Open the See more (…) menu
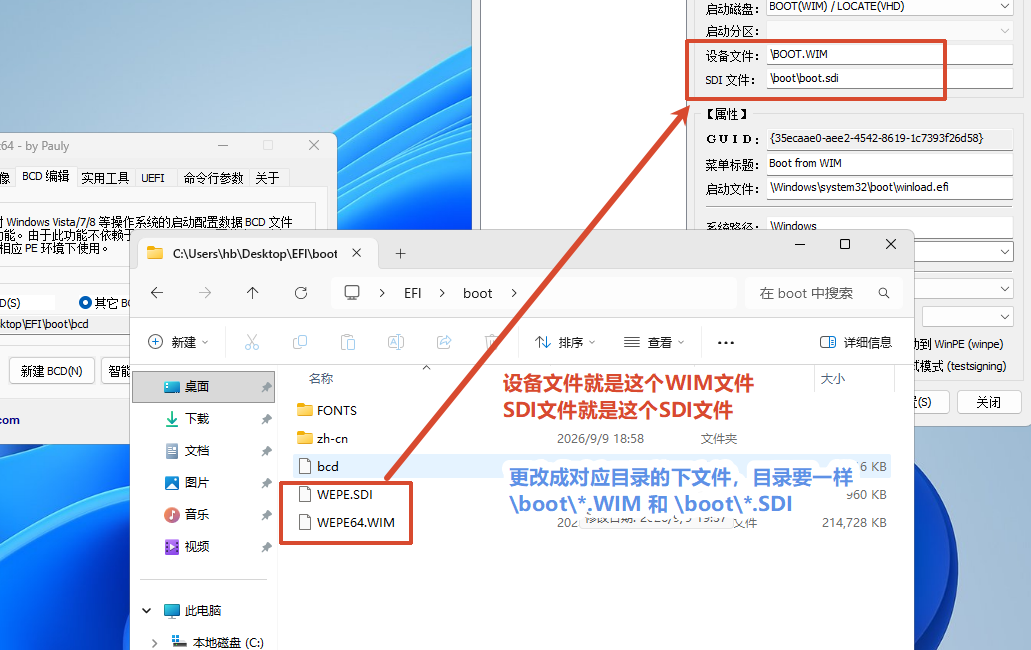The height and width of the screenshot is (650, 1031). pos(725,342)
